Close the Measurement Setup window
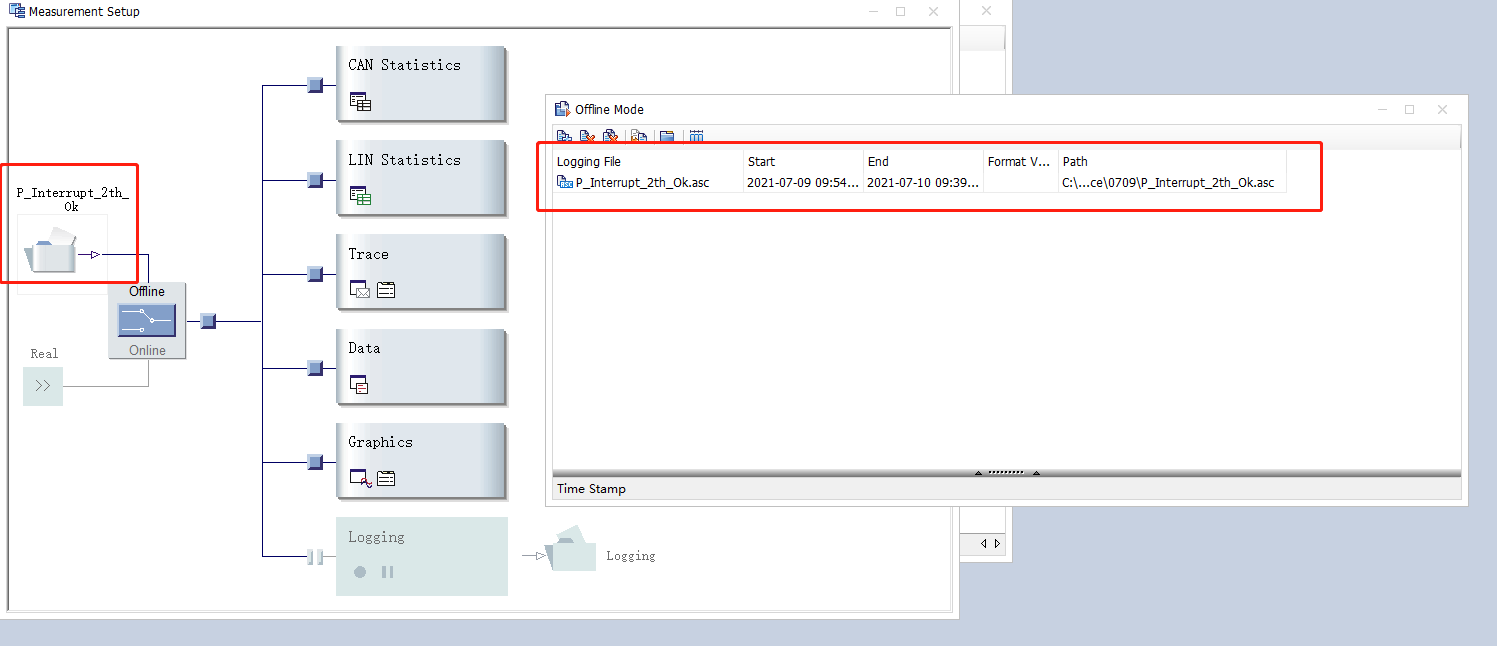The height and width of the screenshot is (646, 1497). (x=934, y=12)
